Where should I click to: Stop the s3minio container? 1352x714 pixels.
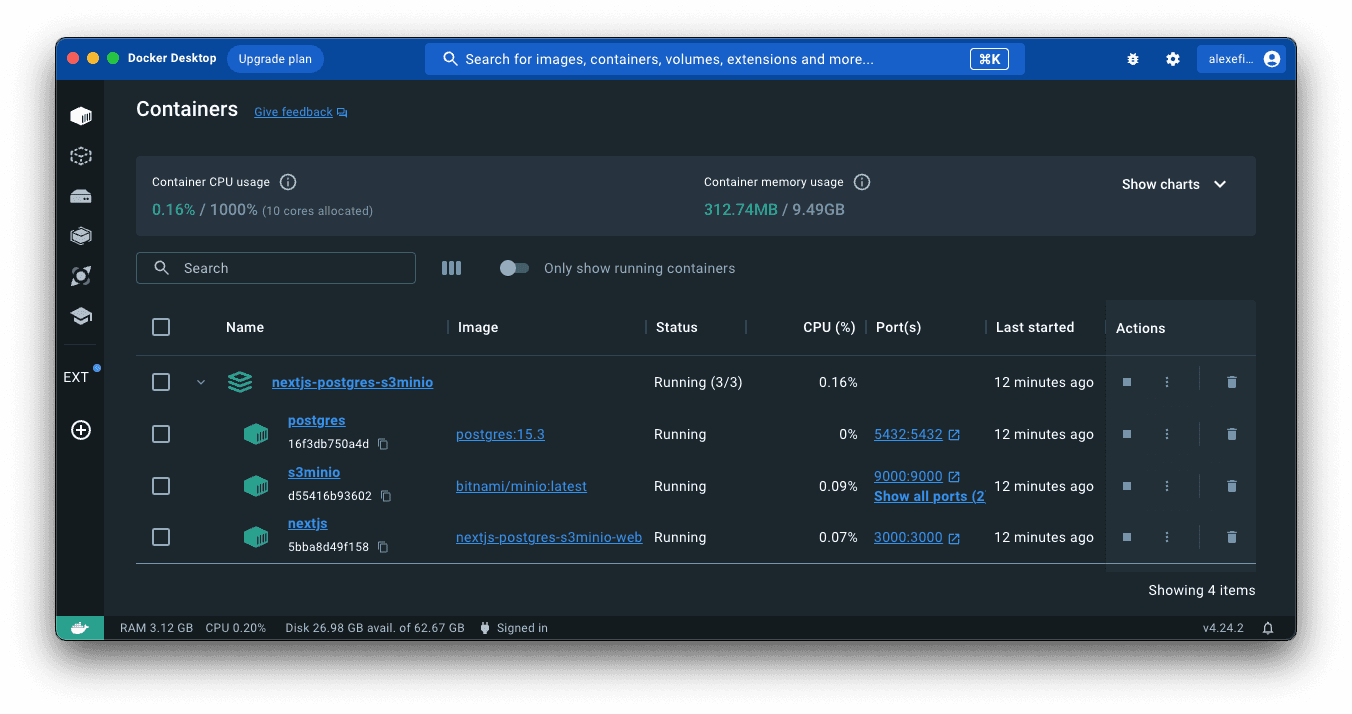coord(1127,486)
